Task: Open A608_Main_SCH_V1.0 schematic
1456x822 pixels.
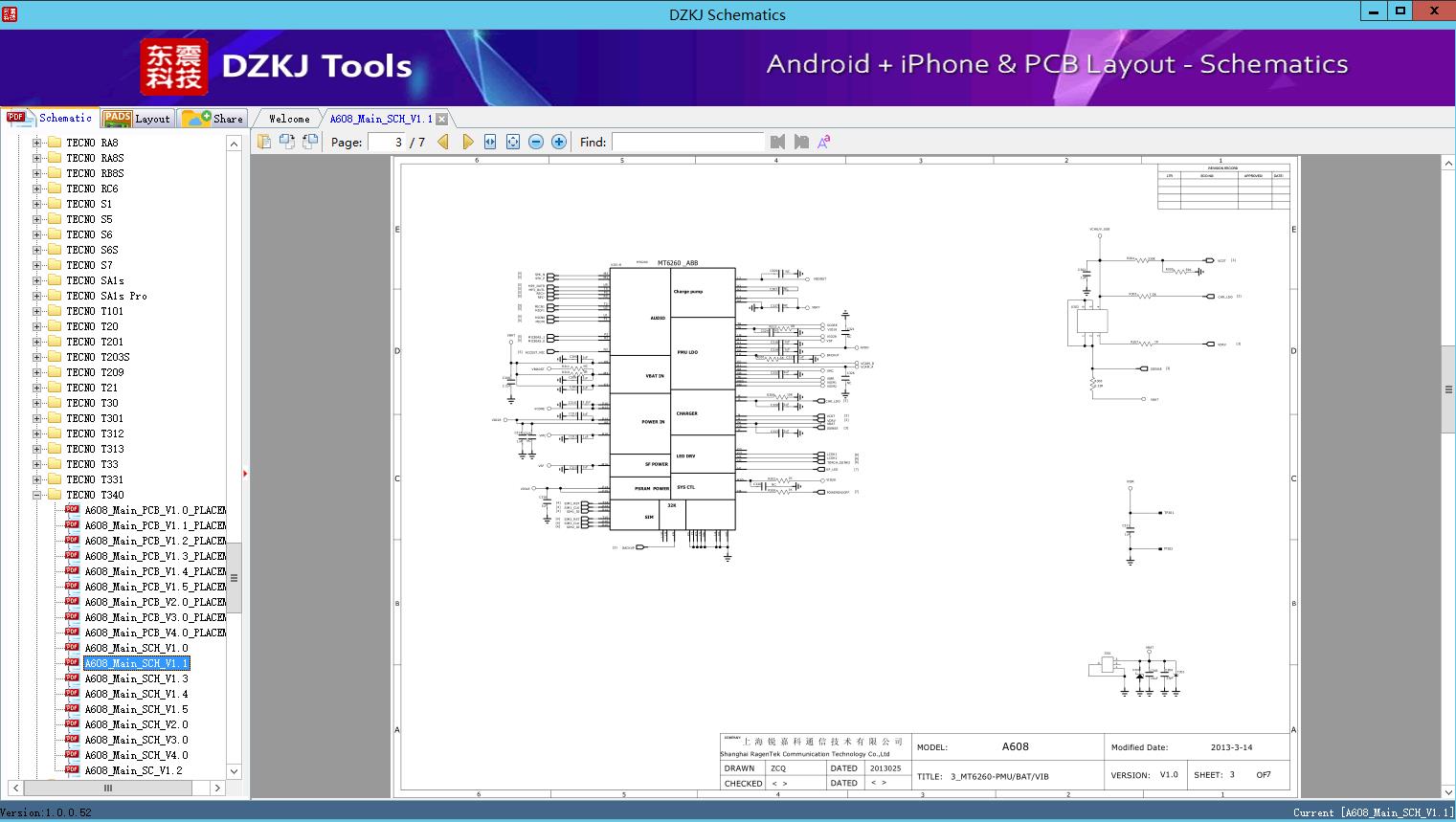Action: (x=136, y=648)
